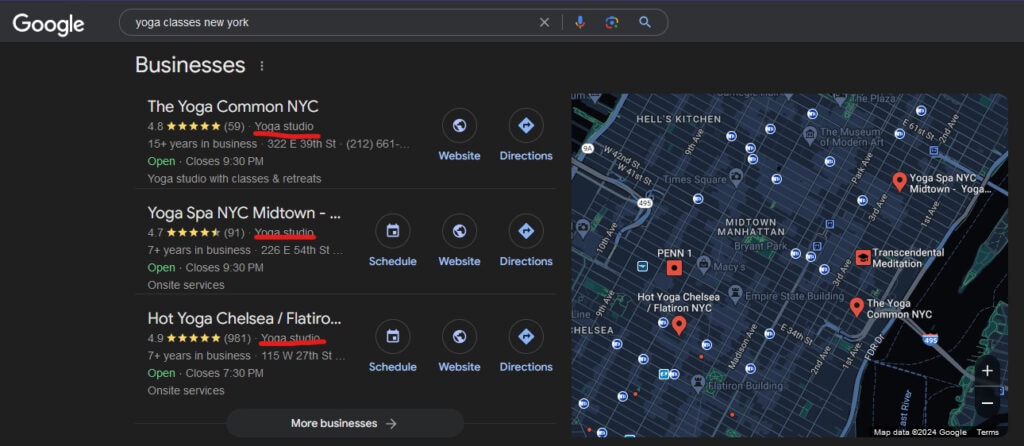
Task: Click the Bryant Park label on map
Action: [x=761, y=246]
